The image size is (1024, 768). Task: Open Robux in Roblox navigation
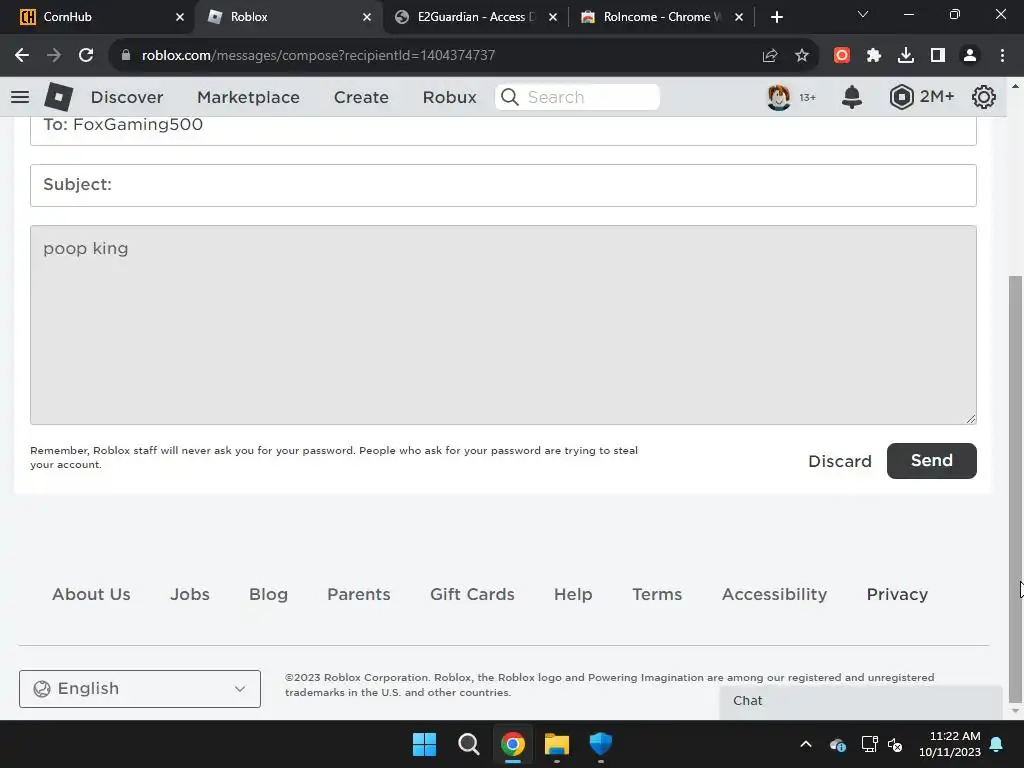pos(449,97)
